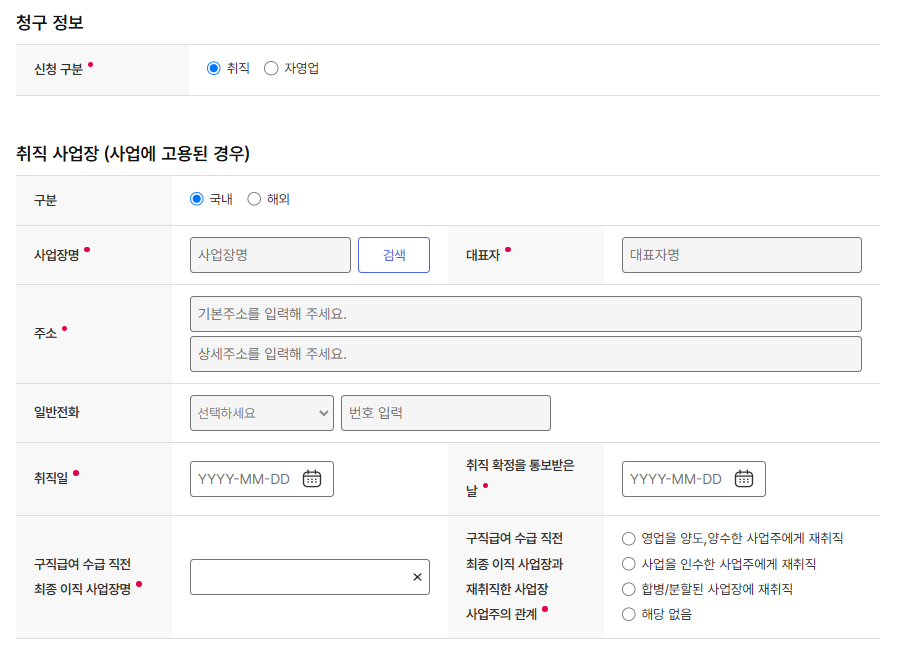This screenshot has width=915, height=645.
Task: Choose 국내 radio option
Action: [x=197, y=199]
